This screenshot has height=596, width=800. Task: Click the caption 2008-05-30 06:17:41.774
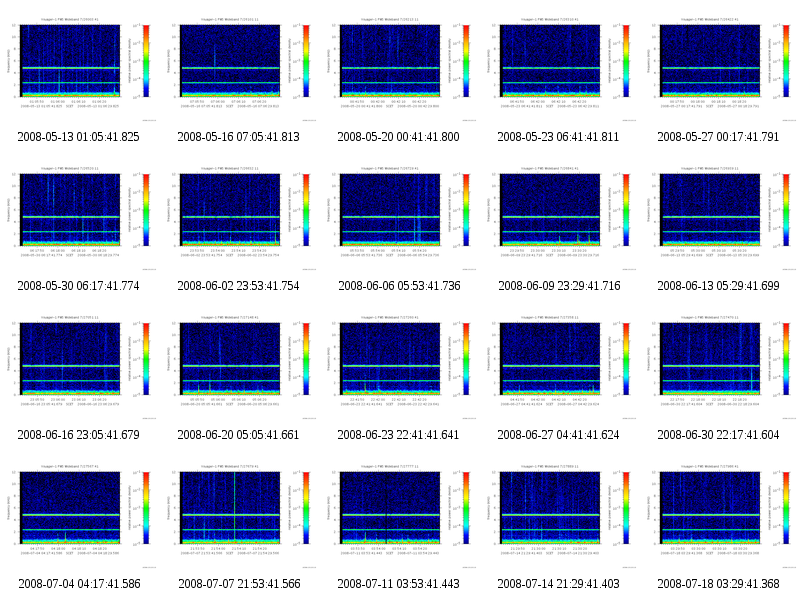click(79, 286)
